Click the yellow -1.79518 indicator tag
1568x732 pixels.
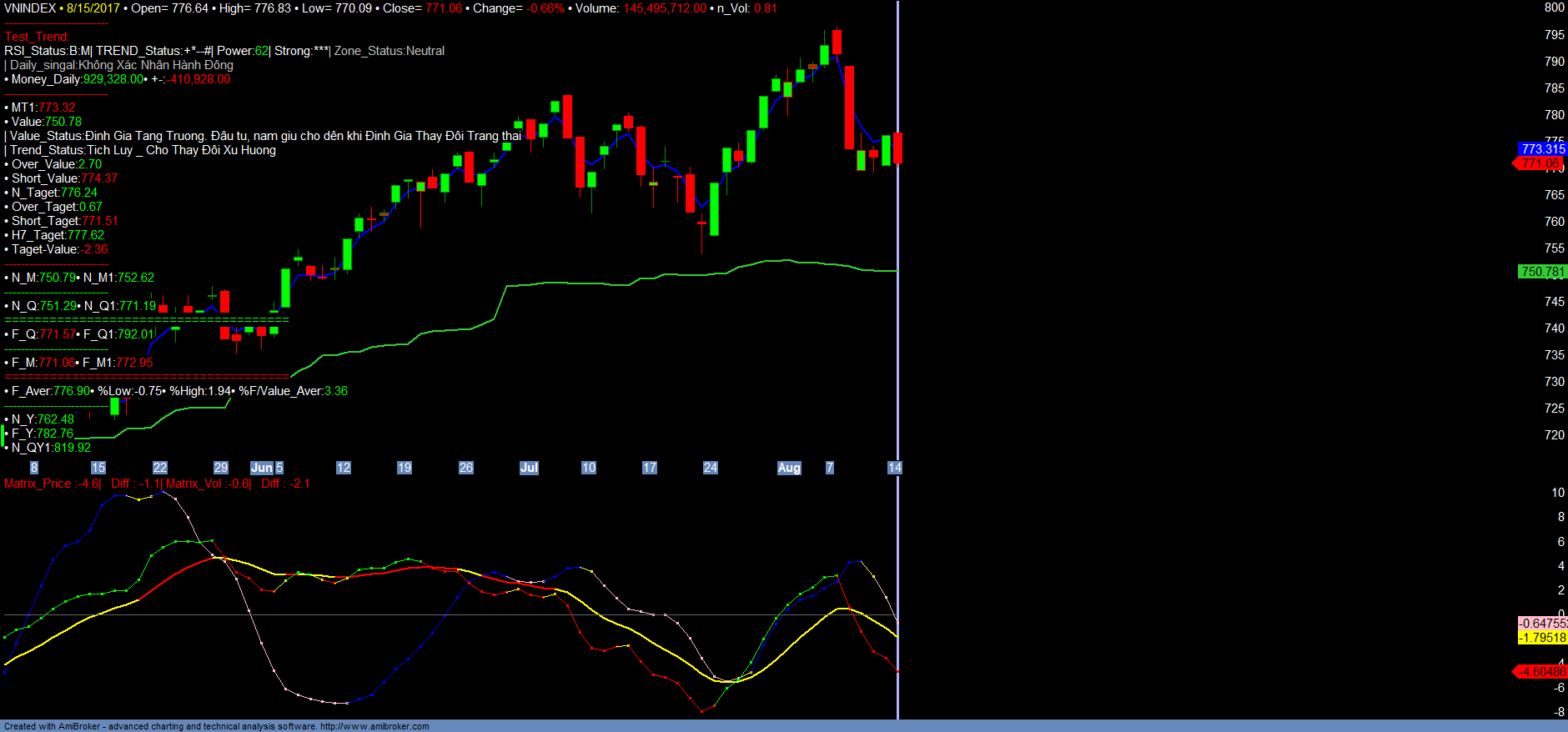(x=1542, y=638)
